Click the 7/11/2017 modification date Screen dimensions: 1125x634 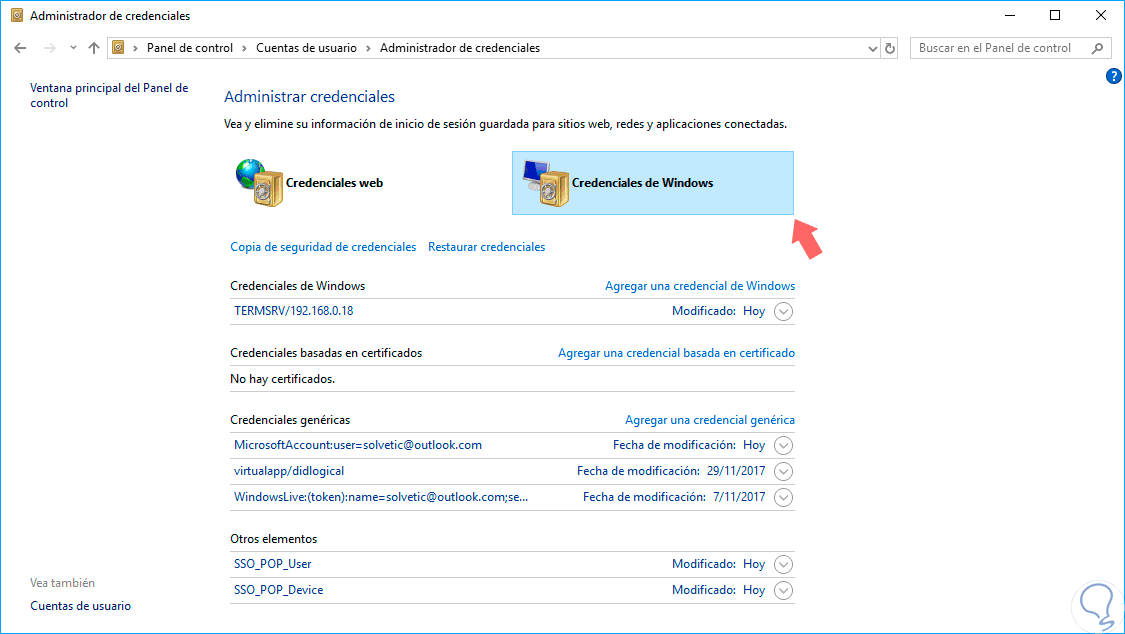(x=739, y=497)
